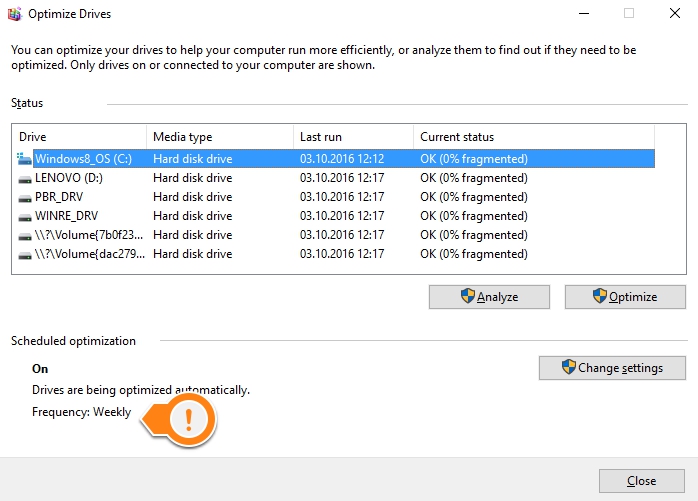698x501 pixels.
Task: Click the WINRE_DRV drive icon
Action: 26,216
